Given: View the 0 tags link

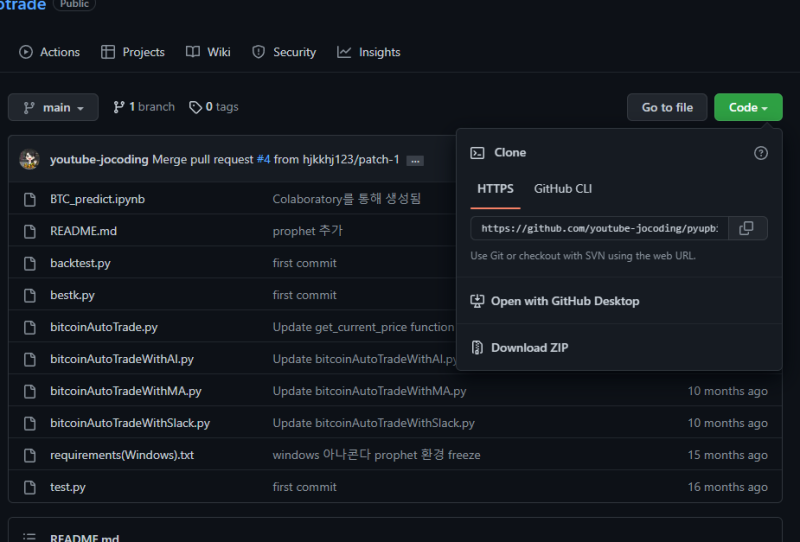Looking at the screenshot, I should click(214, 107).
